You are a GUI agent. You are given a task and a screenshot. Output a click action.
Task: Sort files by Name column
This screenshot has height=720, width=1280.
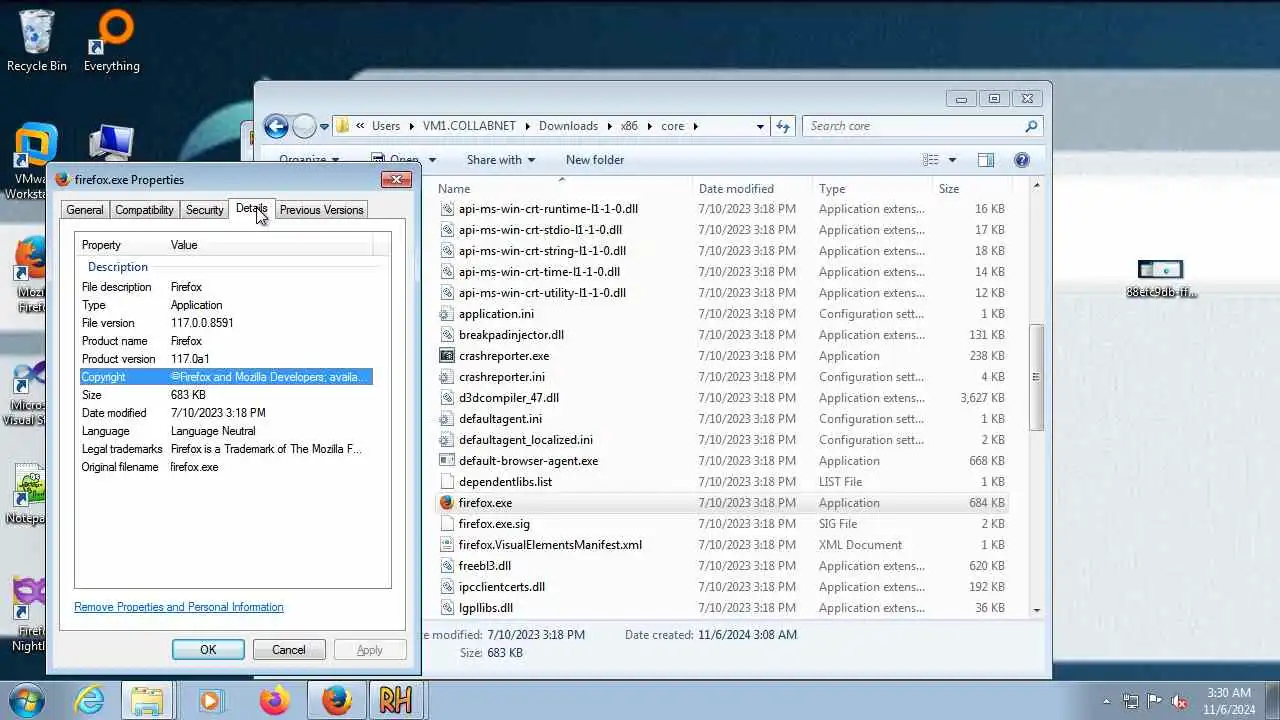click(x=562, y=189)
